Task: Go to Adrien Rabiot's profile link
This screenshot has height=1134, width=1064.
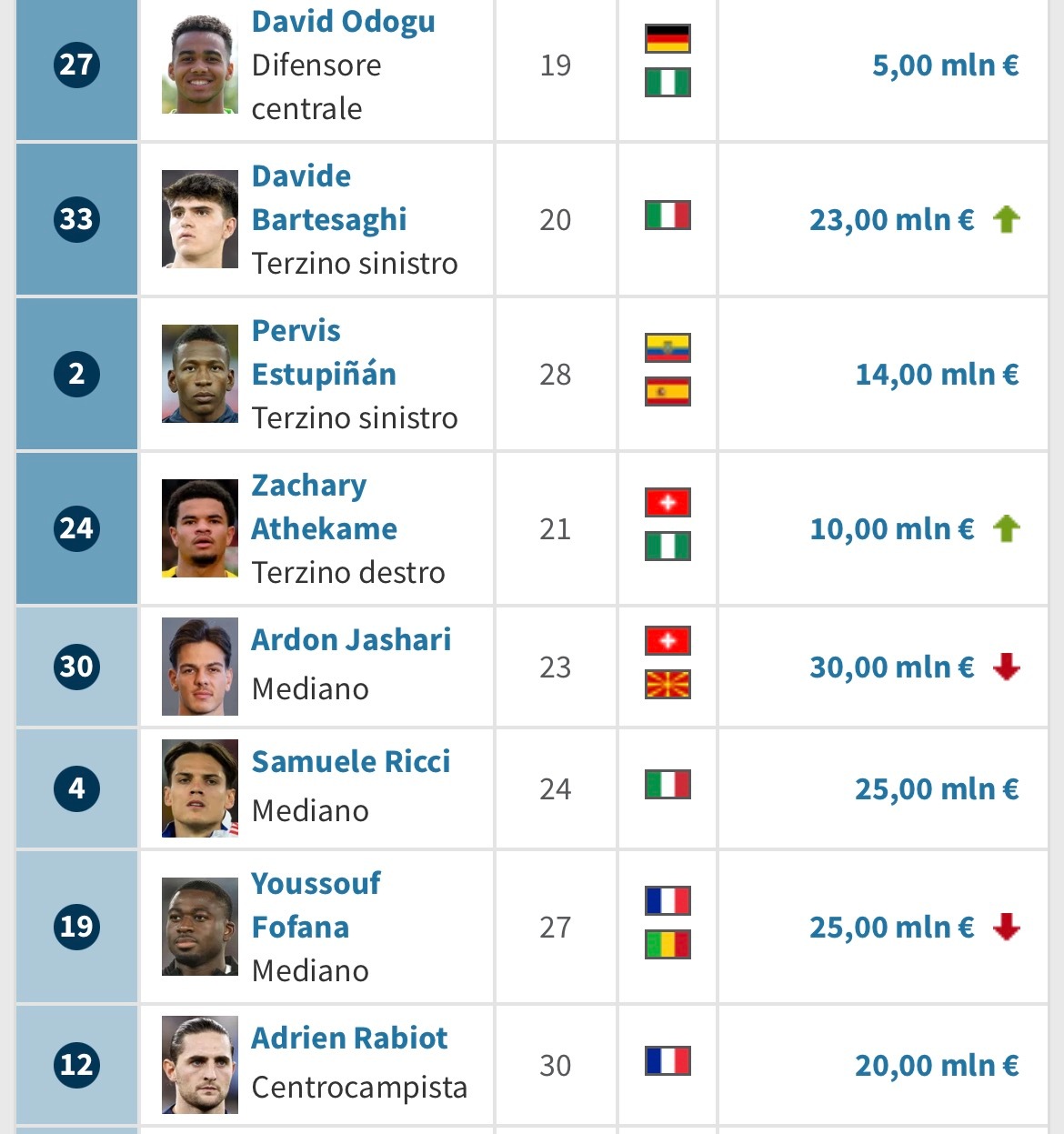Action: tap(349, 1038)
